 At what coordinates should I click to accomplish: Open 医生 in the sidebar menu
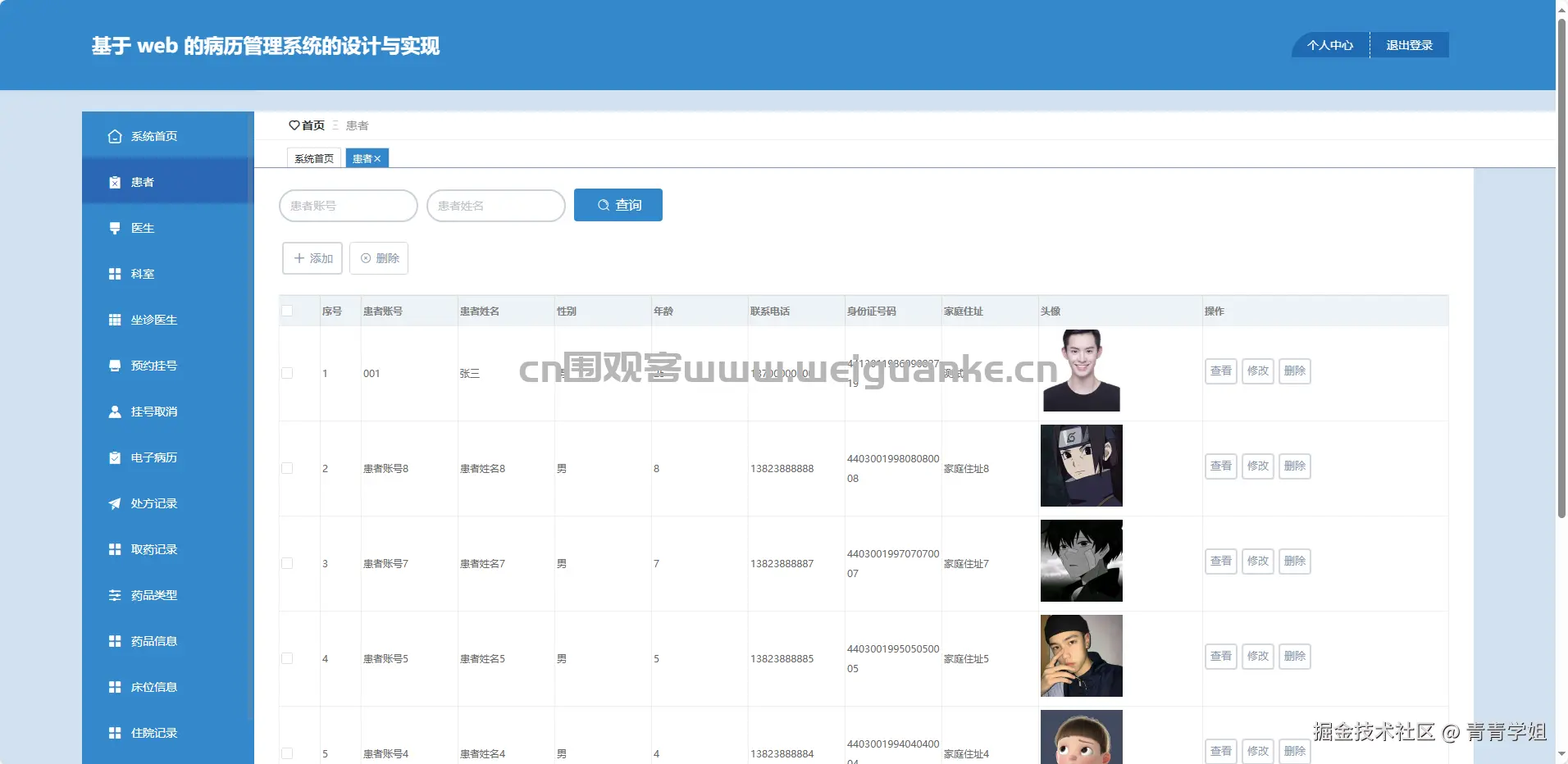pyautogui.click(x=167, y=228)
